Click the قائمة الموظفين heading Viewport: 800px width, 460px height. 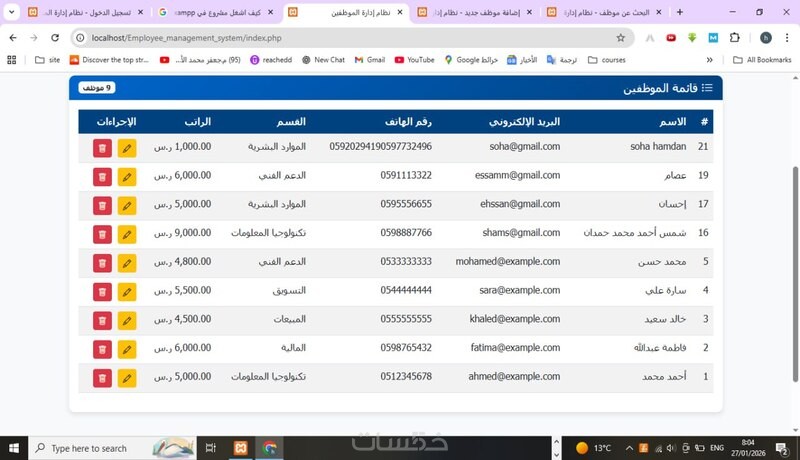coord(660,88)
